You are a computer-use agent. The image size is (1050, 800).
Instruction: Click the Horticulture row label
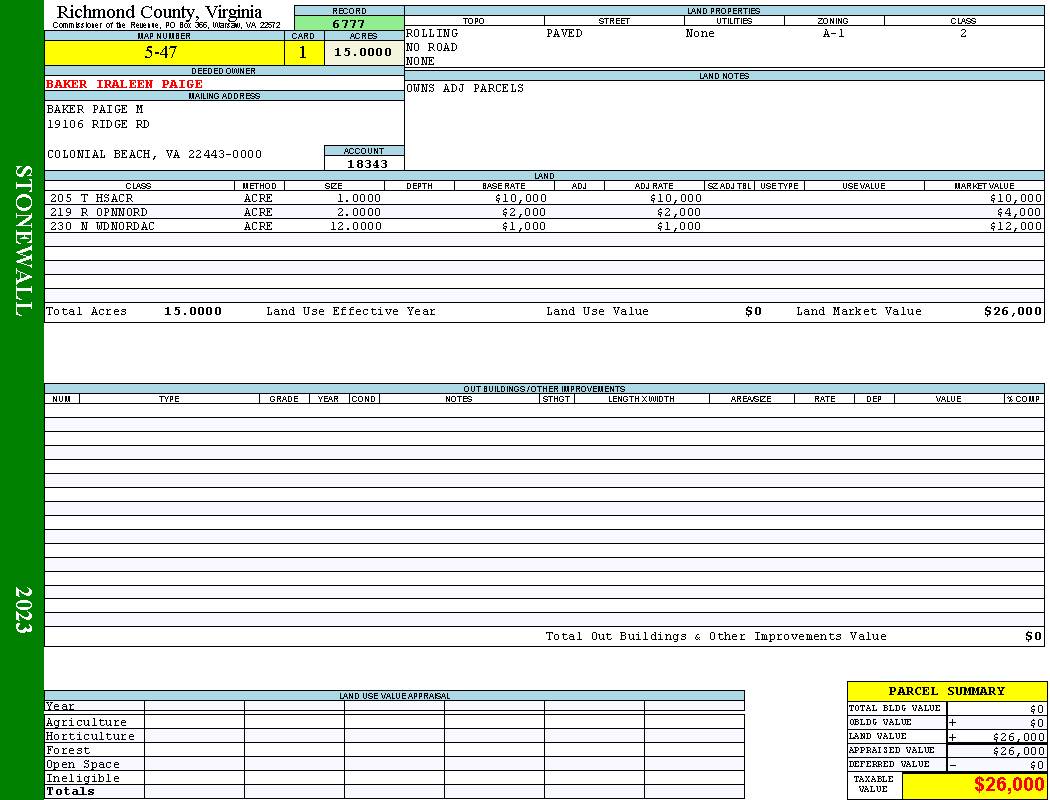coord(90,736)
